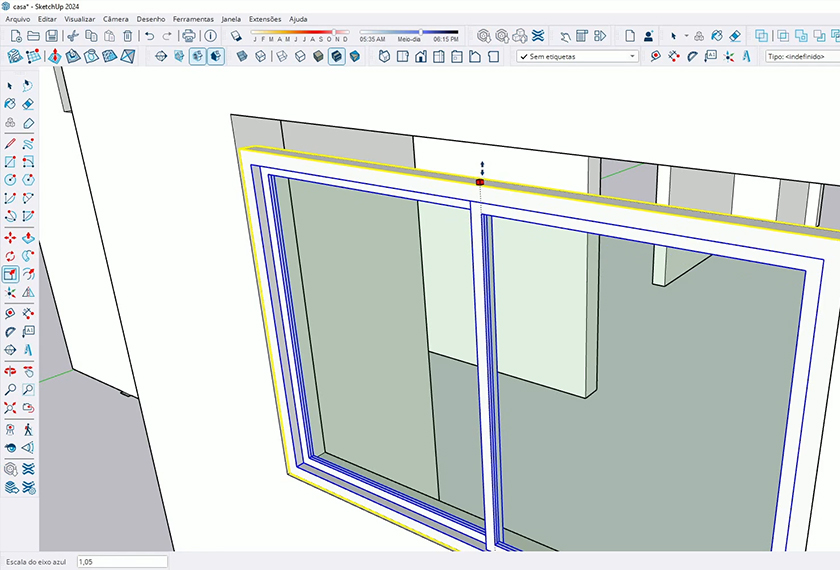This screenshot has height=570, width=840.
Task: Click the Undo arrow icon
Action: (149, 36)
